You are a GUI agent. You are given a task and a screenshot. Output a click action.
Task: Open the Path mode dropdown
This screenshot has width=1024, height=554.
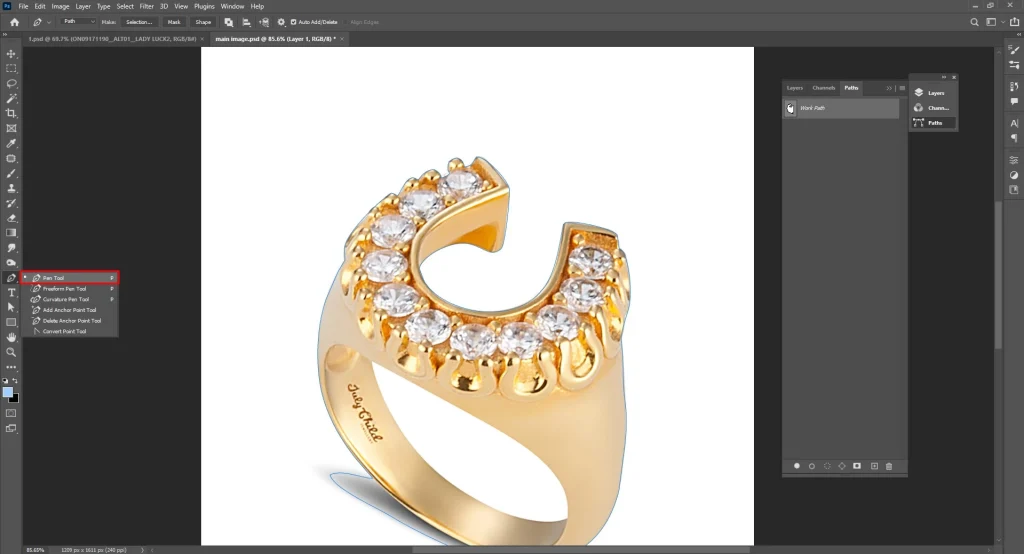point(79,21)
